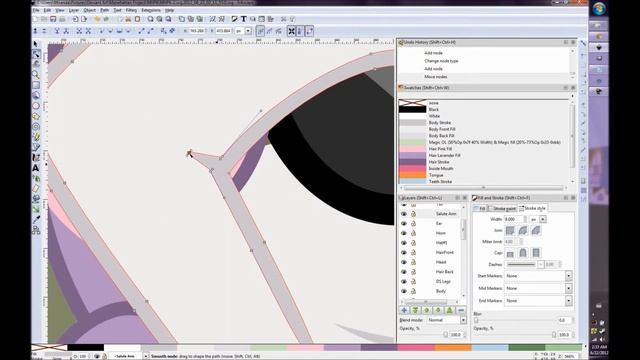Click the Save document toolbar icon
This screenshot has height=360, width=640.
(53, 19)
